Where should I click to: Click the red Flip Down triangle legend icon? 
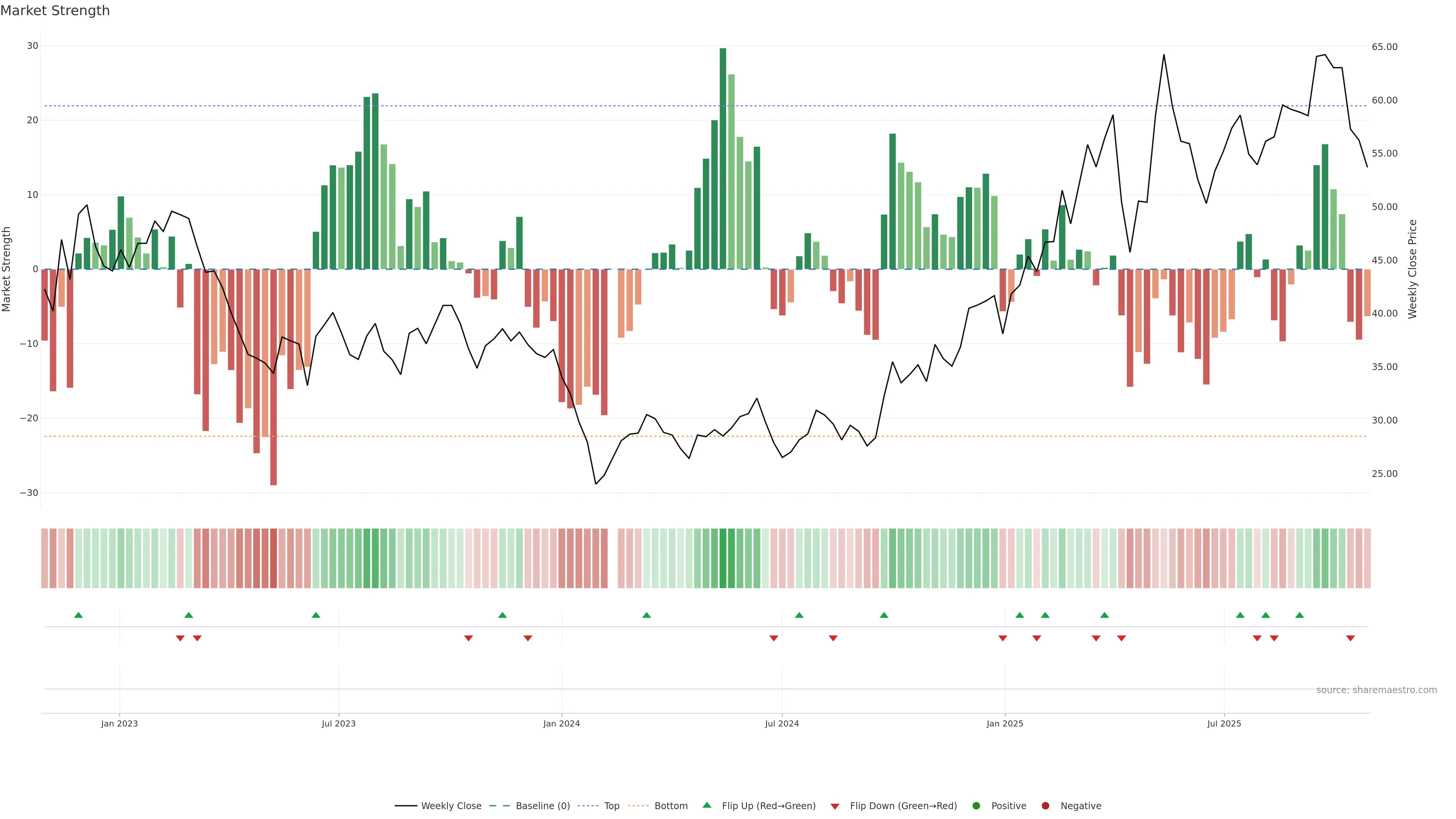coord(835,806)
